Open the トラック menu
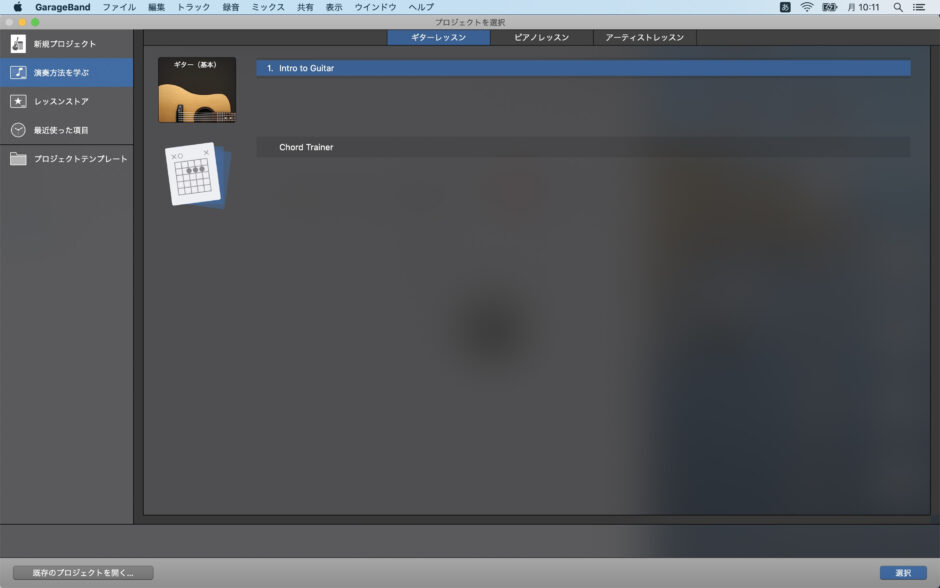 (x=193, y=7)
